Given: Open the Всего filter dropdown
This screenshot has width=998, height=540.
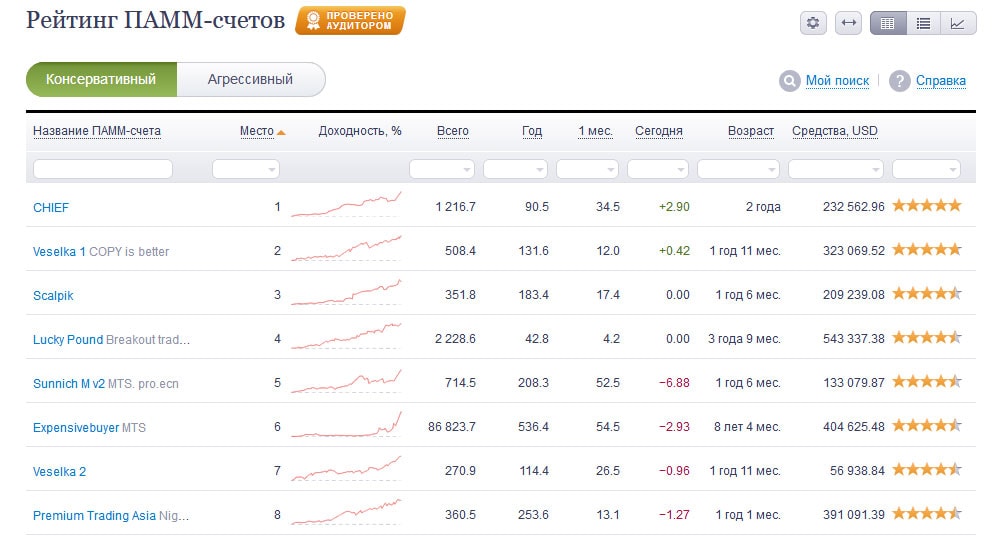Looking at the screenshot, I should (442, 170).
